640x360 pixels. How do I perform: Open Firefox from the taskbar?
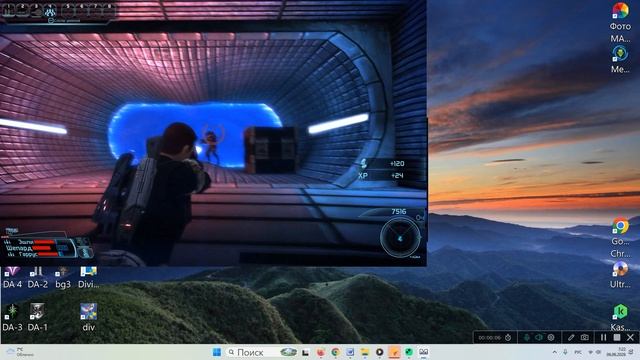coord(320,352)
